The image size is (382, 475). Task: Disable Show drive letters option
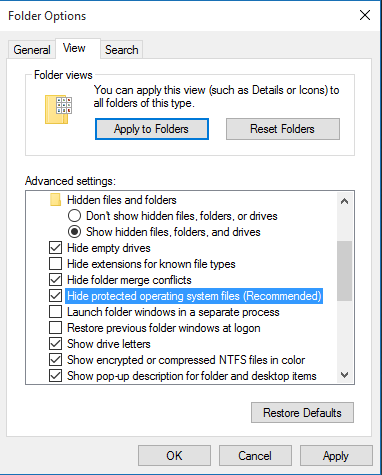[55, 344]
